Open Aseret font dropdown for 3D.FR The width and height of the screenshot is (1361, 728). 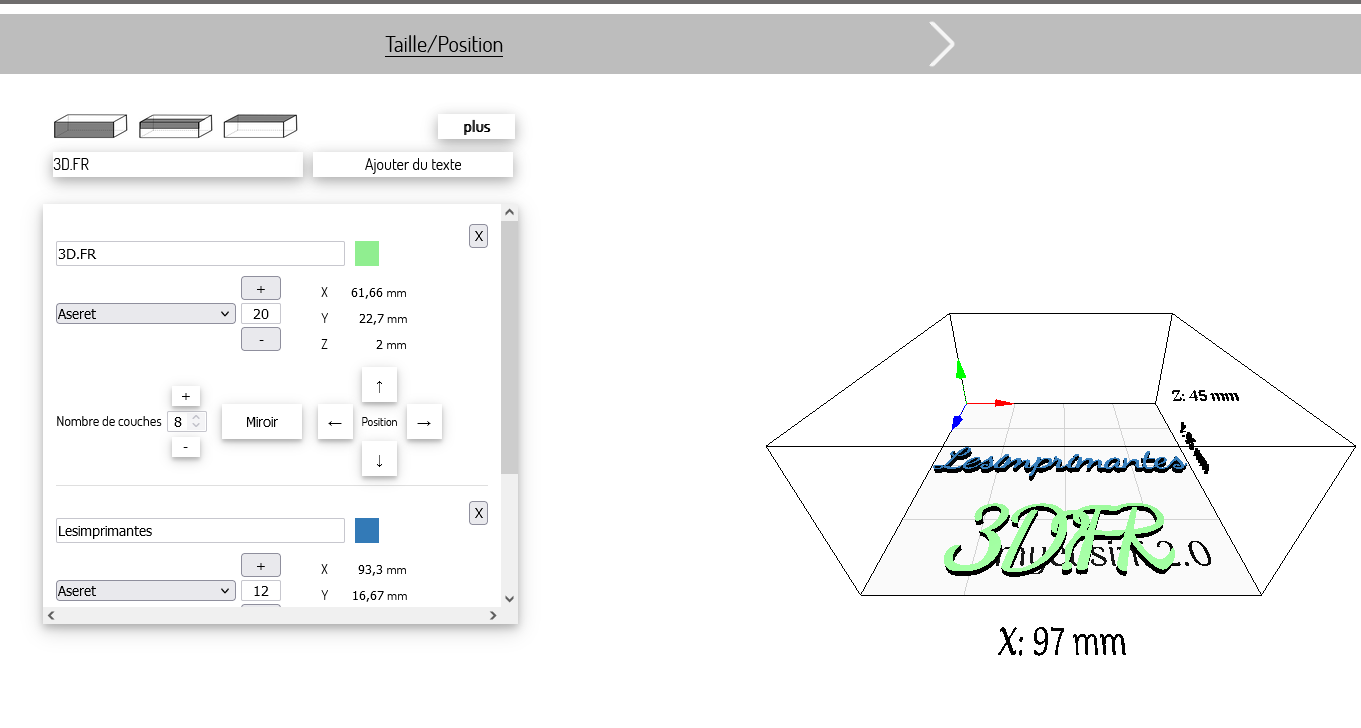pyautogui.click(x=145, y=314)
